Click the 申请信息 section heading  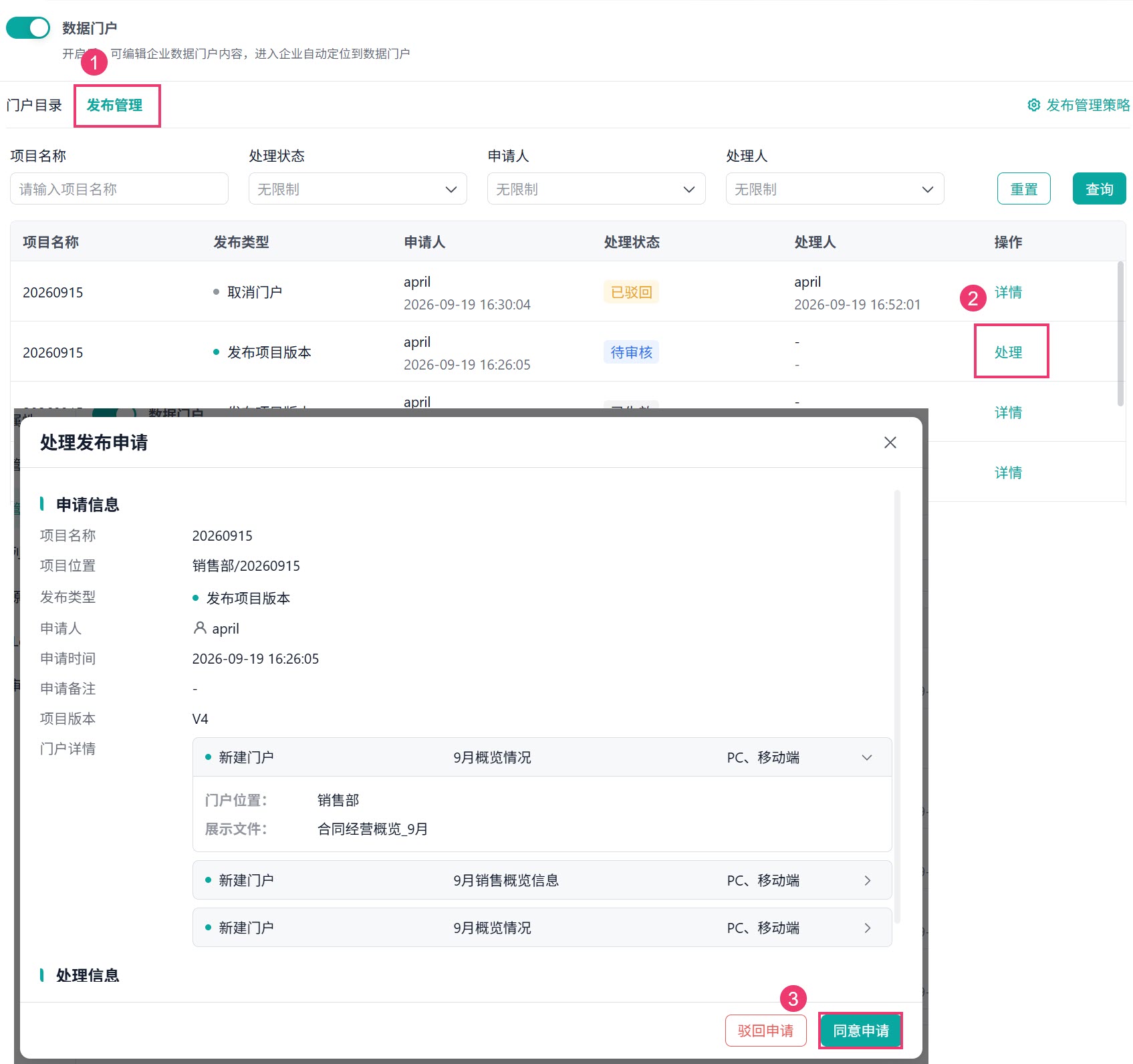pos(88,505)
